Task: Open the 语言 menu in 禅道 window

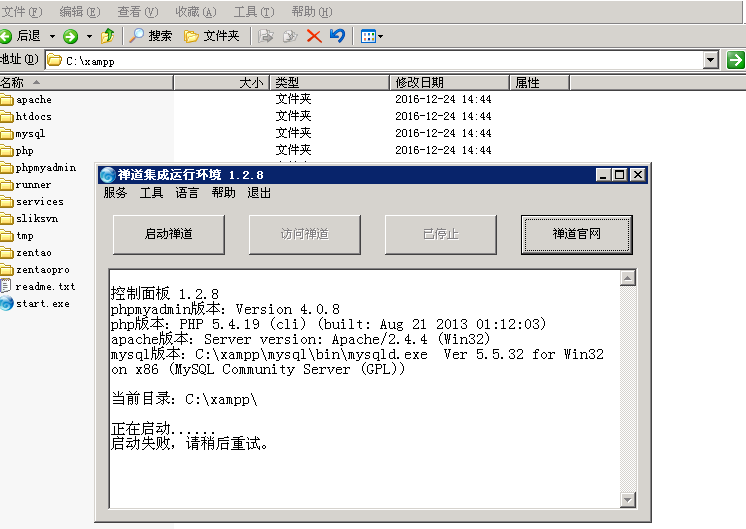Action: pyautogui.click(x=187, y=193)
